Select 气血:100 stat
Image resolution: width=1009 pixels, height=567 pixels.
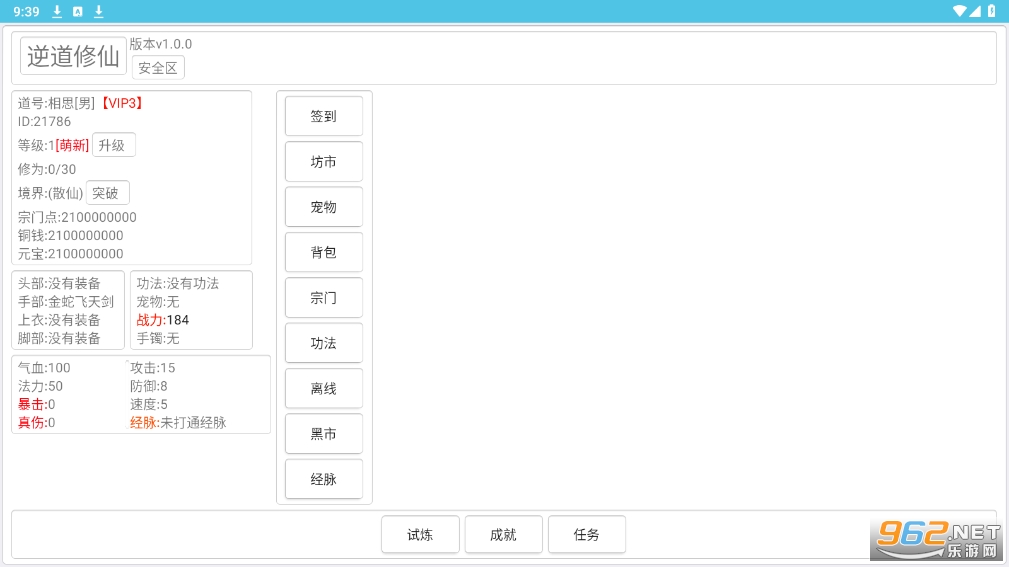tap(44, 367)
